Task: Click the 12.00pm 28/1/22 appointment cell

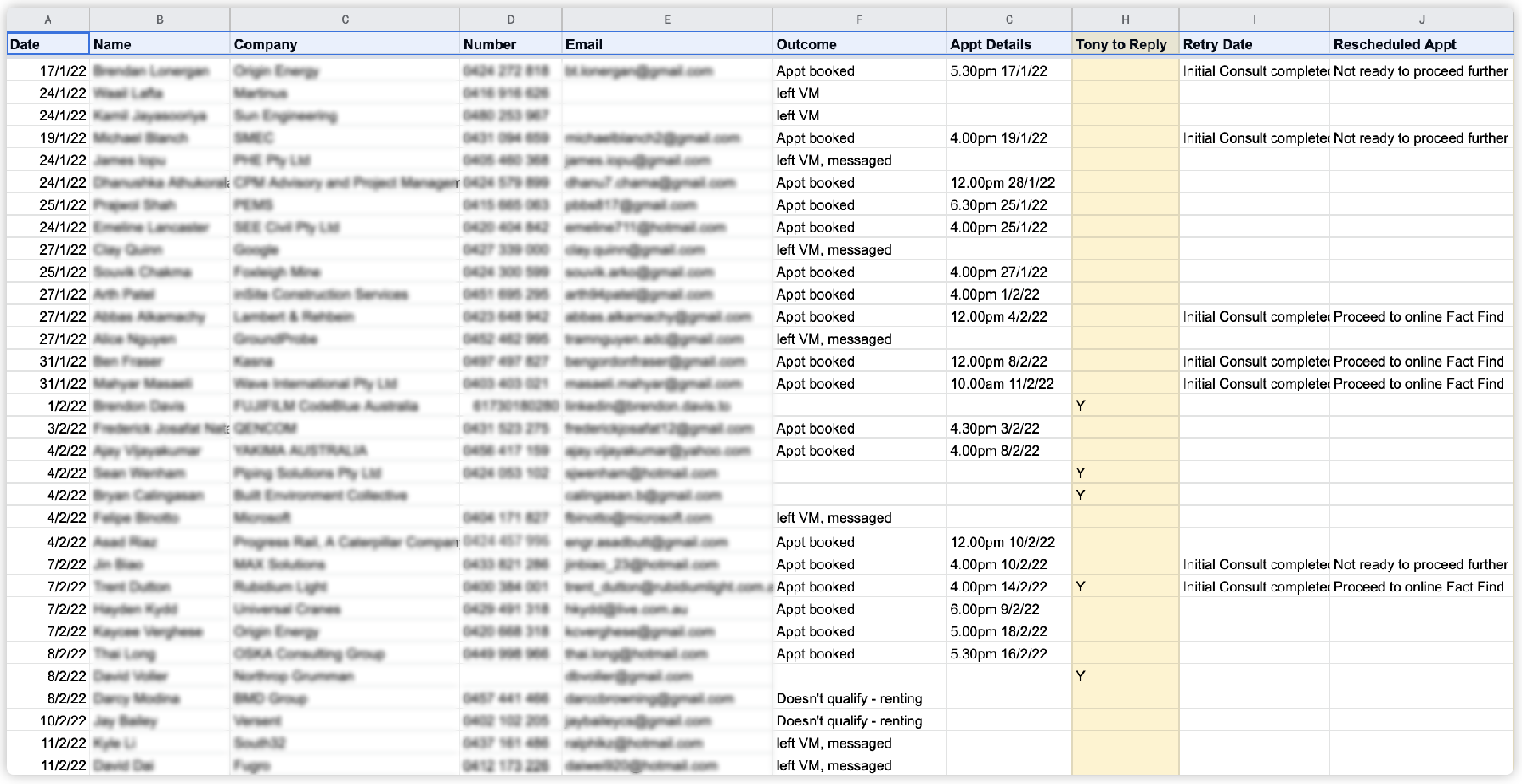Action: coord(1008,182)
